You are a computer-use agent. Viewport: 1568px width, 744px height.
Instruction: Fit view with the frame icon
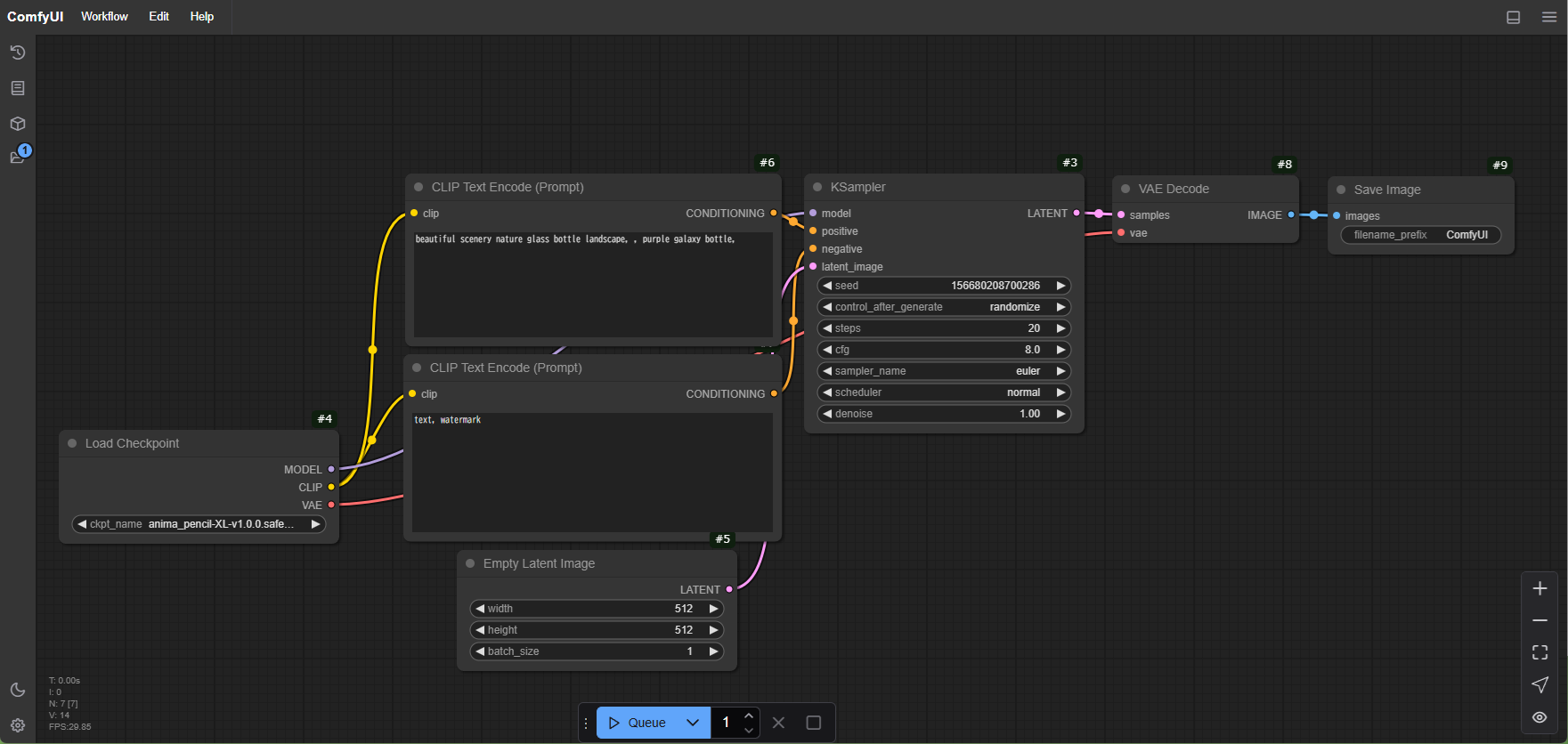[1540, 652]
